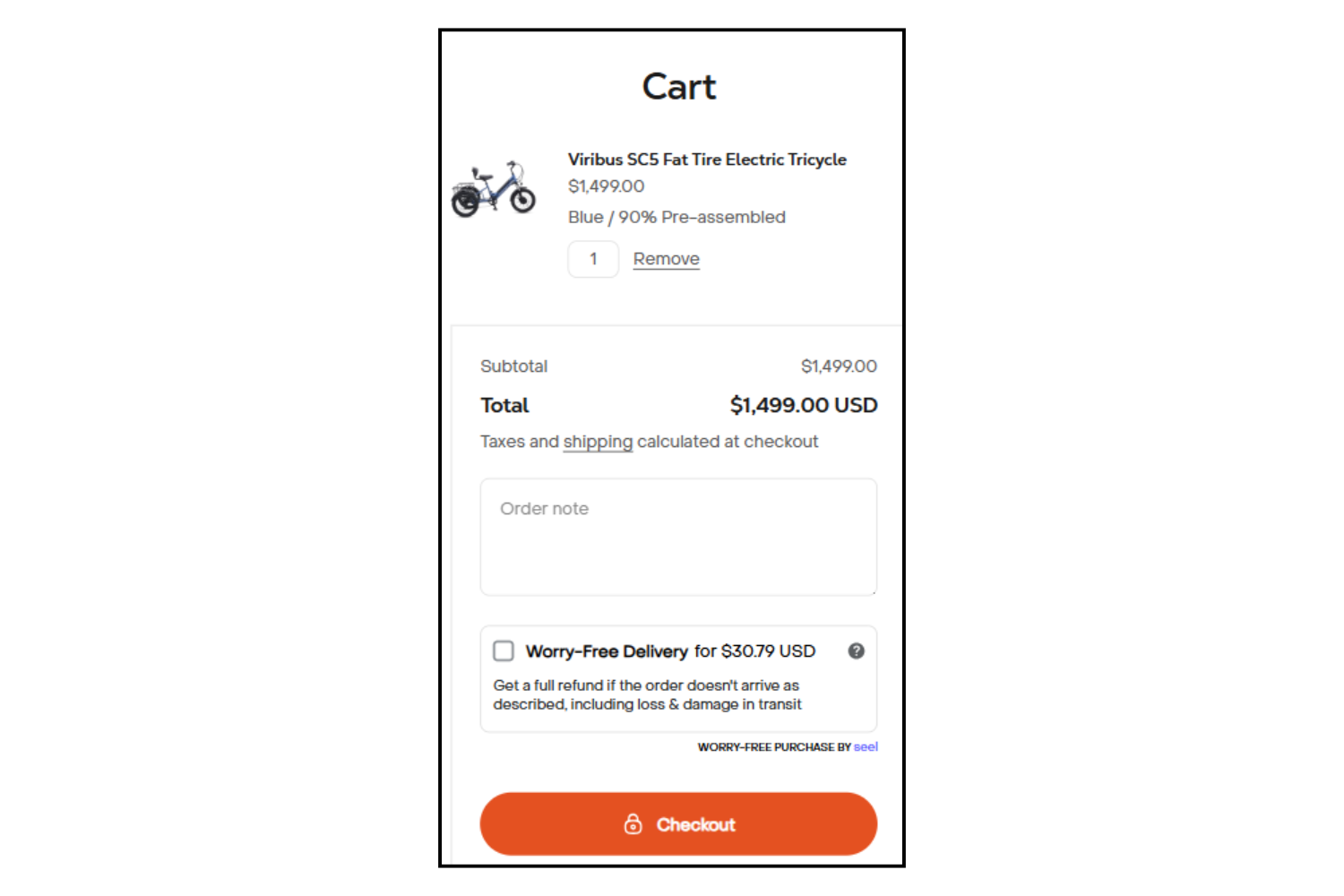
Task: Click the bold Total amount in USD
Action: coord(803,406)
